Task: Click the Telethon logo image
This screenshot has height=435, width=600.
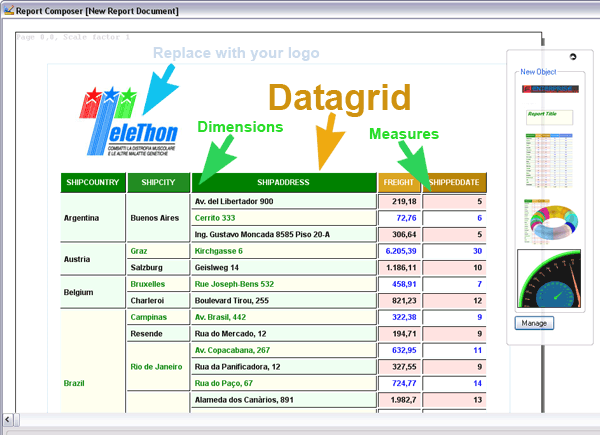Action: tap(129, 121)
